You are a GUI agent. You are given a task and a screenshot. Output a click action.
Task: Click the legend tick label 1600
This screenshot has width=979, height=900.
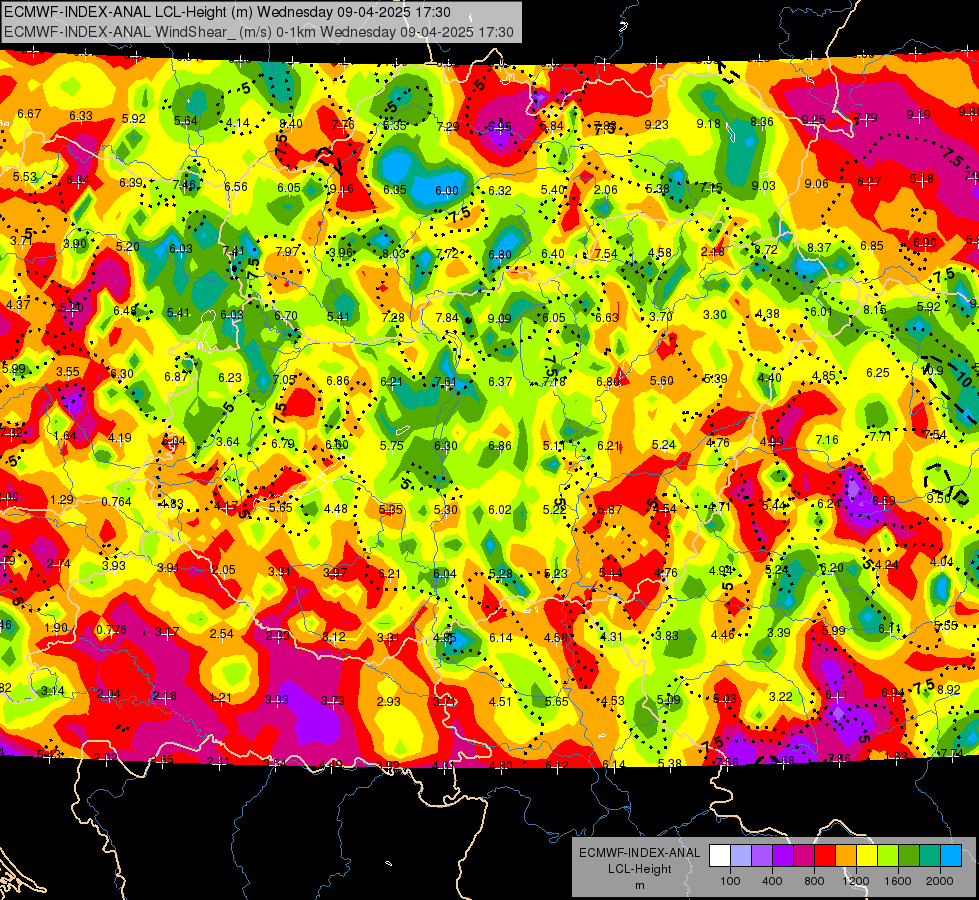pos(897,881)
